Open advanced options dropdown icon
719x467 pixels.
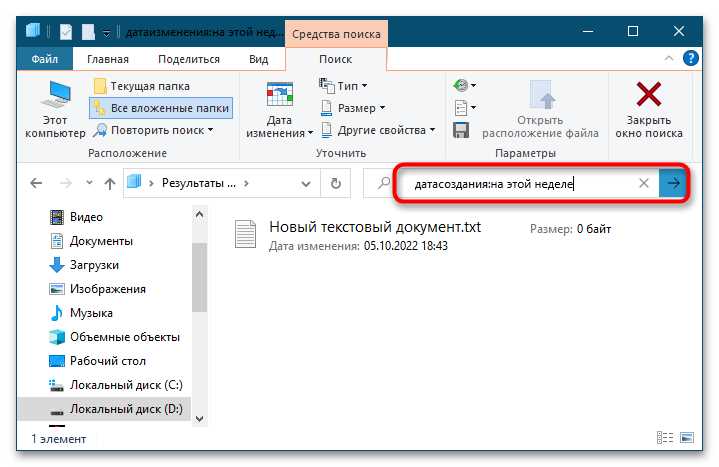click(465, 108)
